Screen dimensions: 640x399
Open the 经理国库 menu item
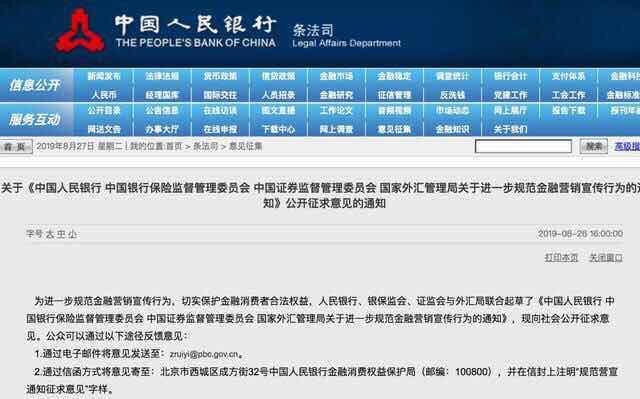pyautogui.click(x=162, y=95)
